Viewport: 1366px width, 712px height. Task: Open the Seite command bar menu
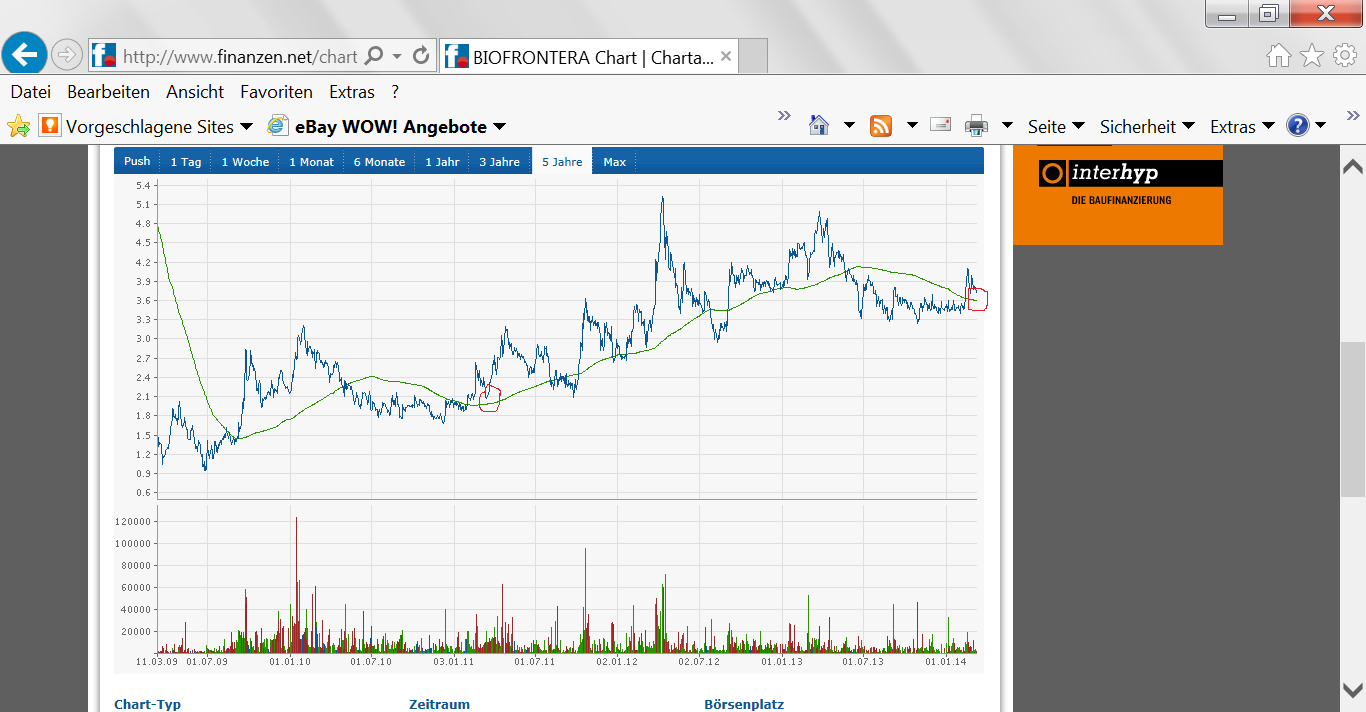1056,126
